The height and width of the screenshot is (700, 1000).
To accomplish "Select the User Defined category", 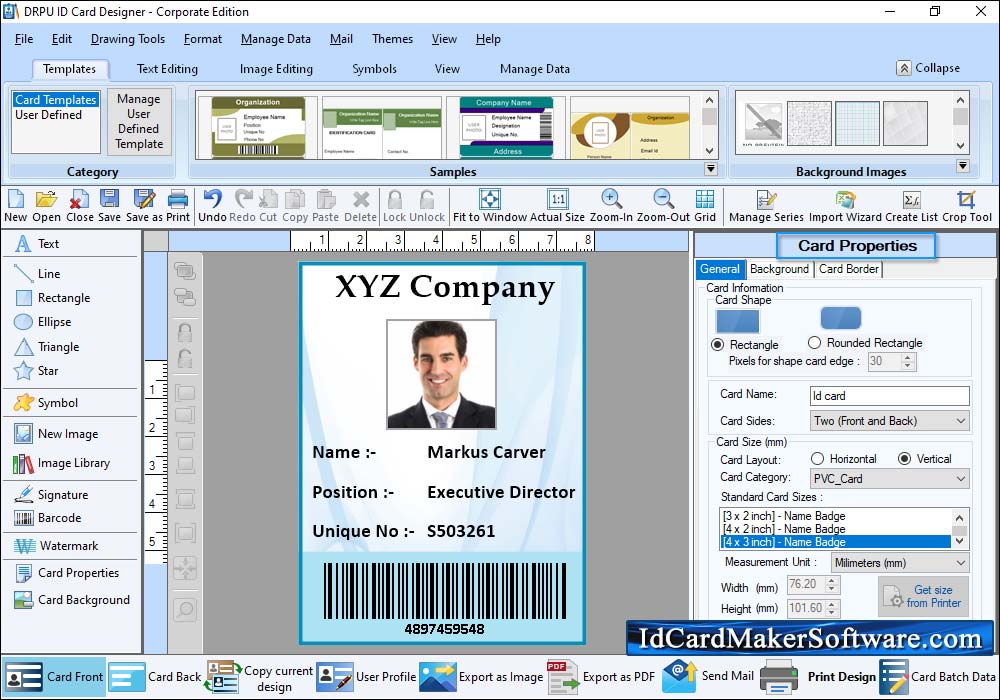I will click(48, 115).
